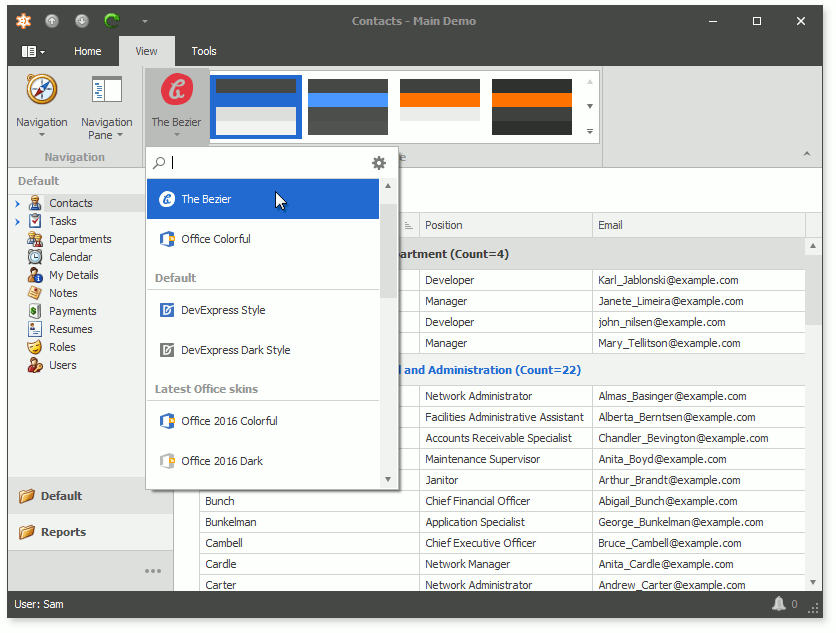The width and height of the screenshot is (836, 633).
Task: Switch to the Home ribbon tab
Action: pyautogui.click(x=87, y=51)
